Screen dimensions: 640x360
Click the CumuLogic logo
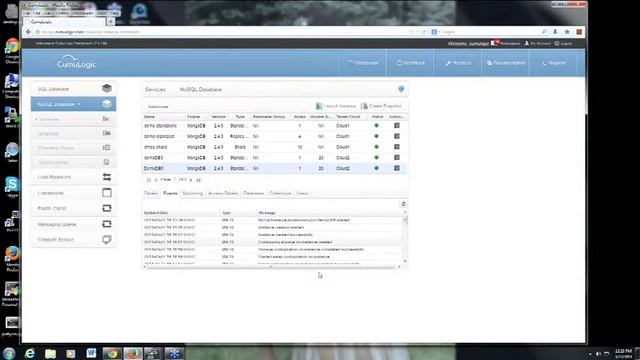pyautogui.click(x=76, y=62)
